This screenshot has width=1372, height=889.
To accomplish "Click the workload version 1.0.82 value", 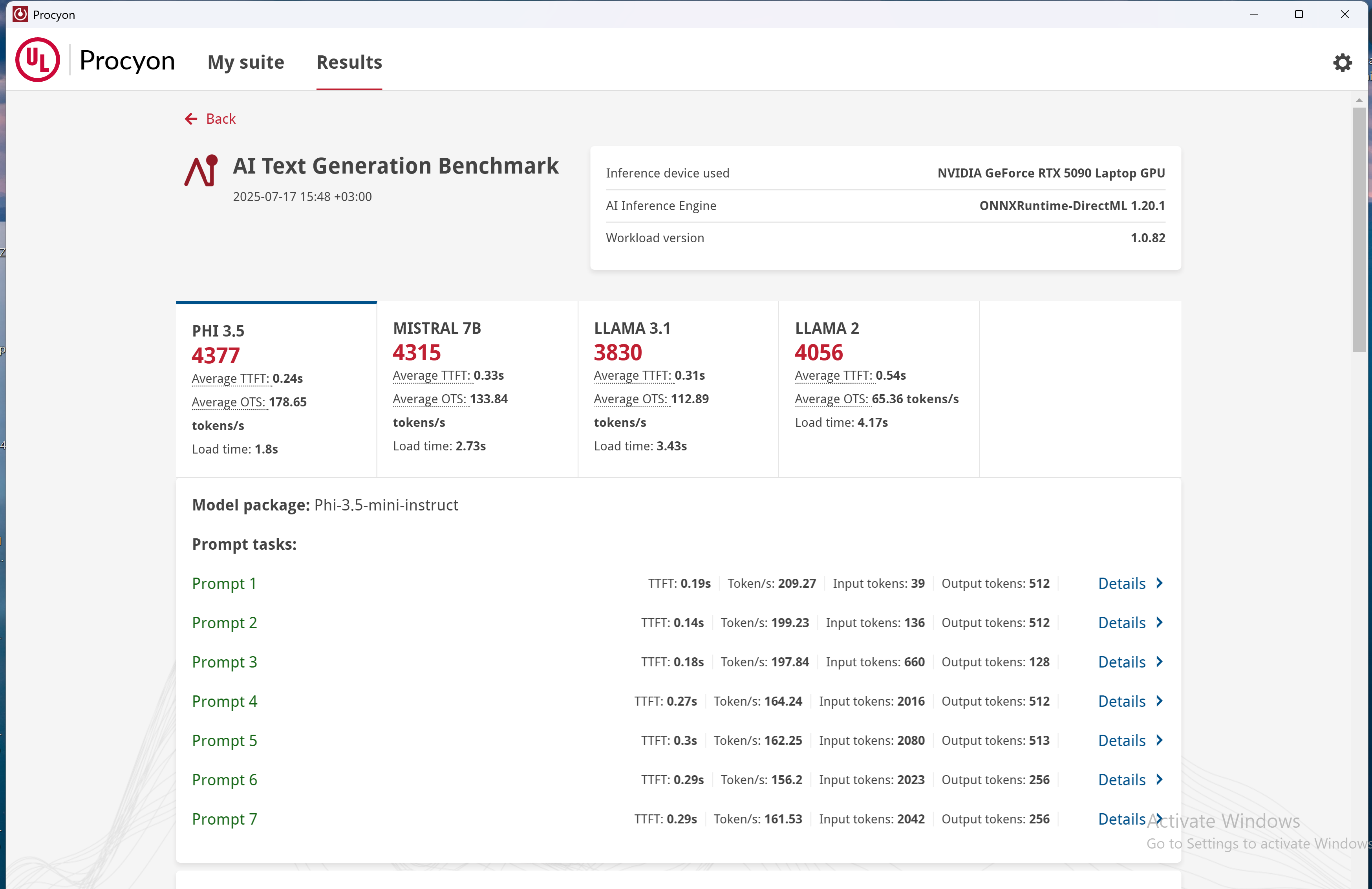I will (1148, 238).
